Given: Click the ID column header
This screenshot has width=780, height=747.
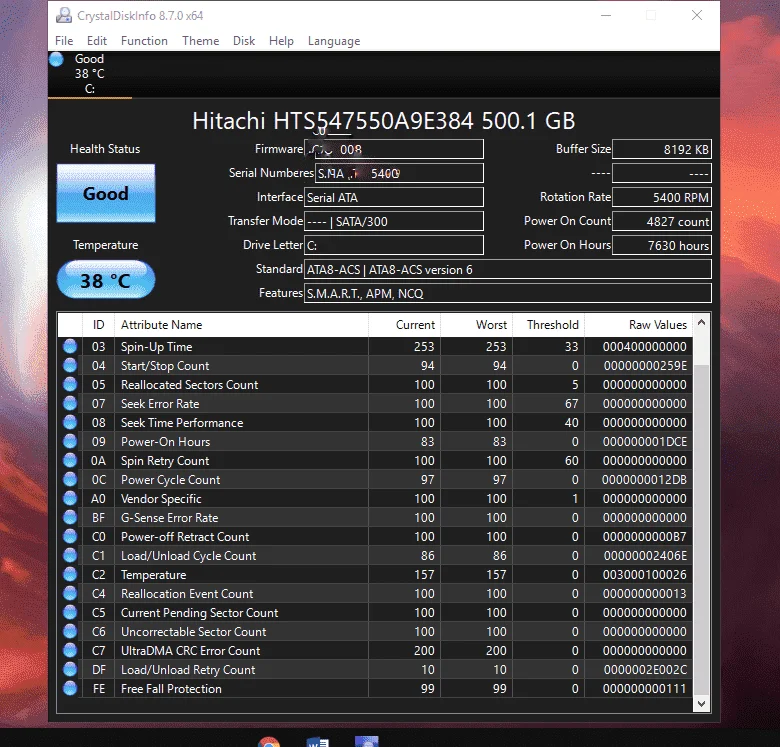Looking at the screenshot, I should [98, 325].
